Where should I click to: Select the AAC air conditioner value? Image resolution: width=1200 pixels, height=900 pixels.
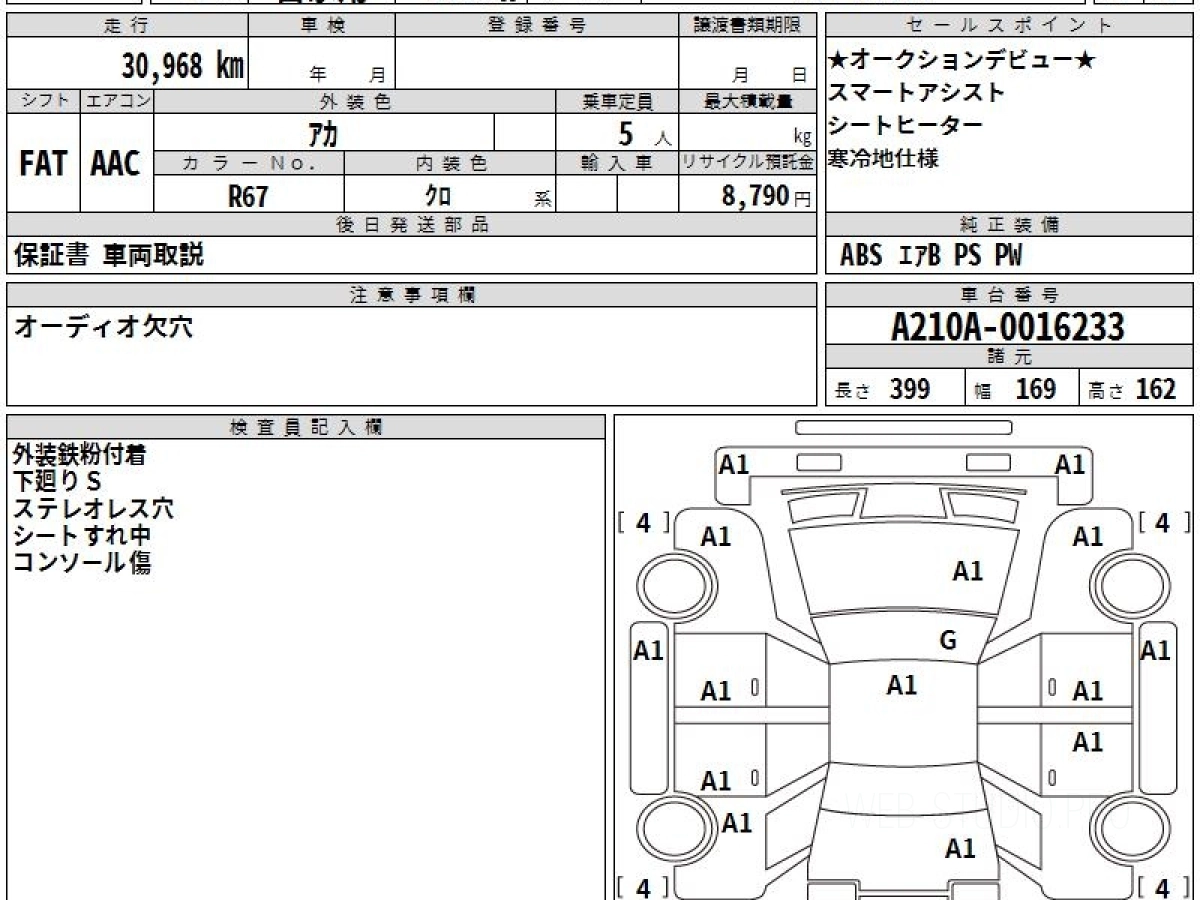(116, 163)
